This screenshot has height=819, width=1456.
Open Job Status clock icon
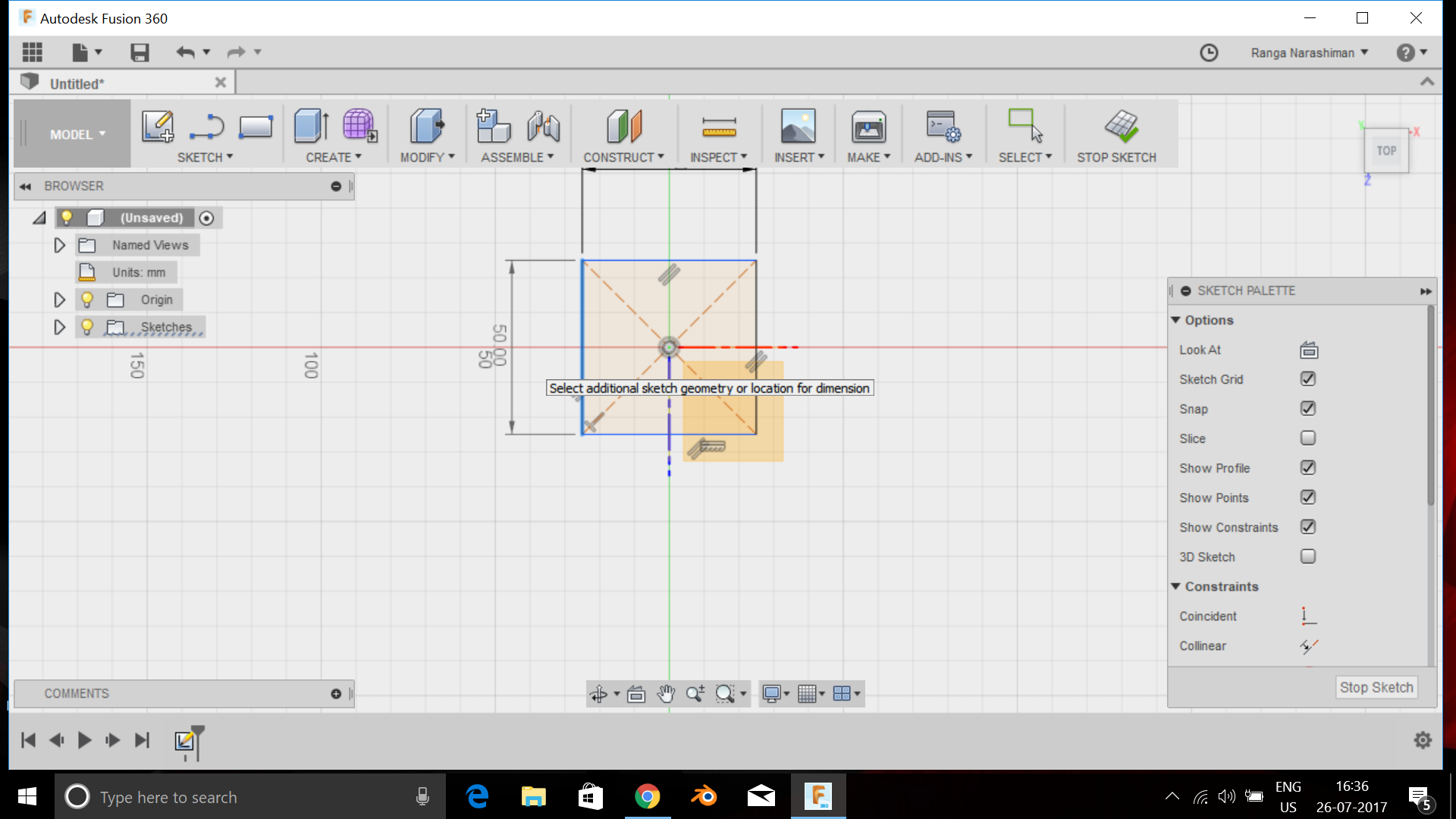1209,52
